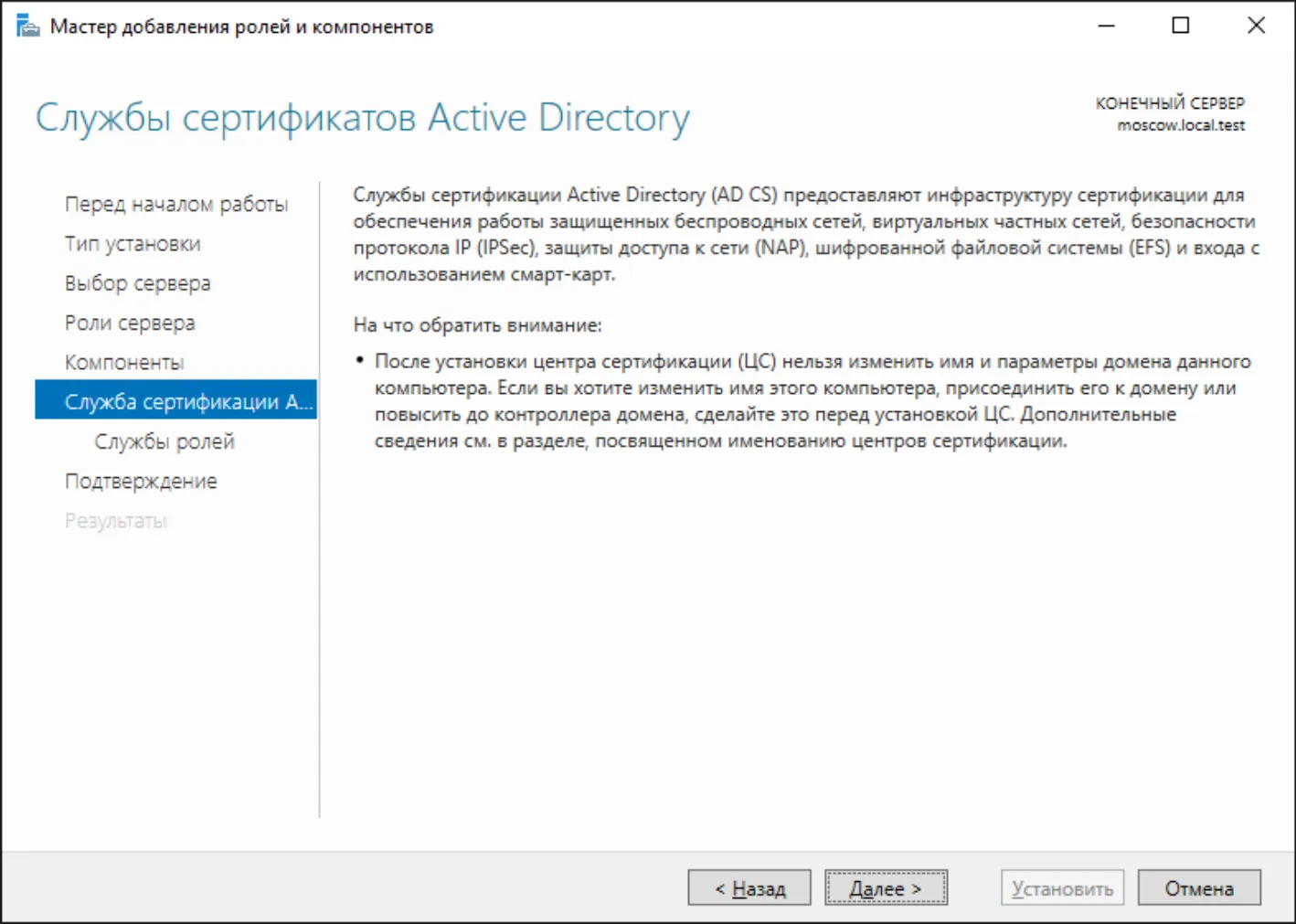Minimize the wizard window
The width and height of the screenshot is (1296, 924).
(x=1106, y=26)
